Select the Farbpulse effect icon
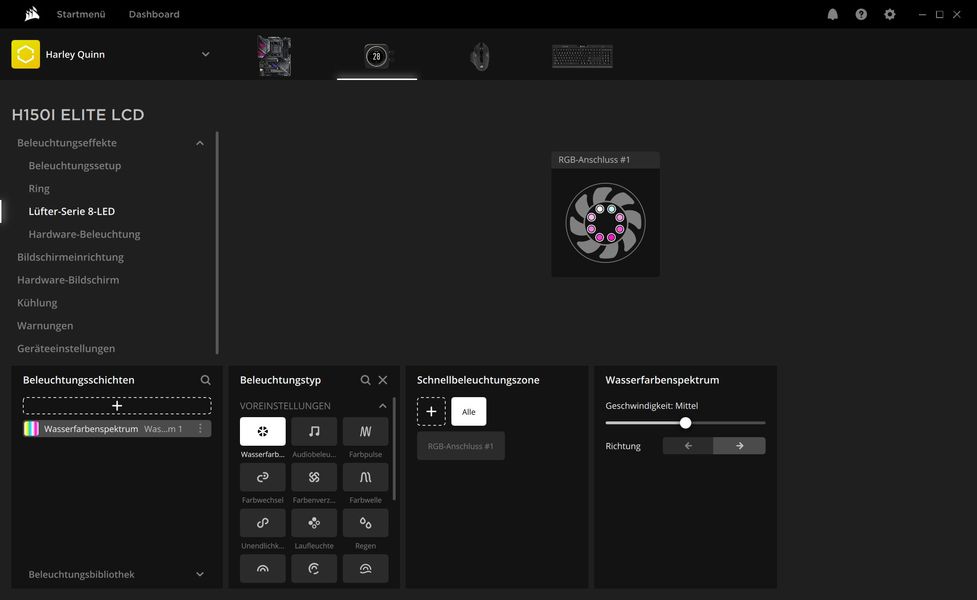Image resolution: width=977 pixels, height=600 pixels. (x=366, y=431)
